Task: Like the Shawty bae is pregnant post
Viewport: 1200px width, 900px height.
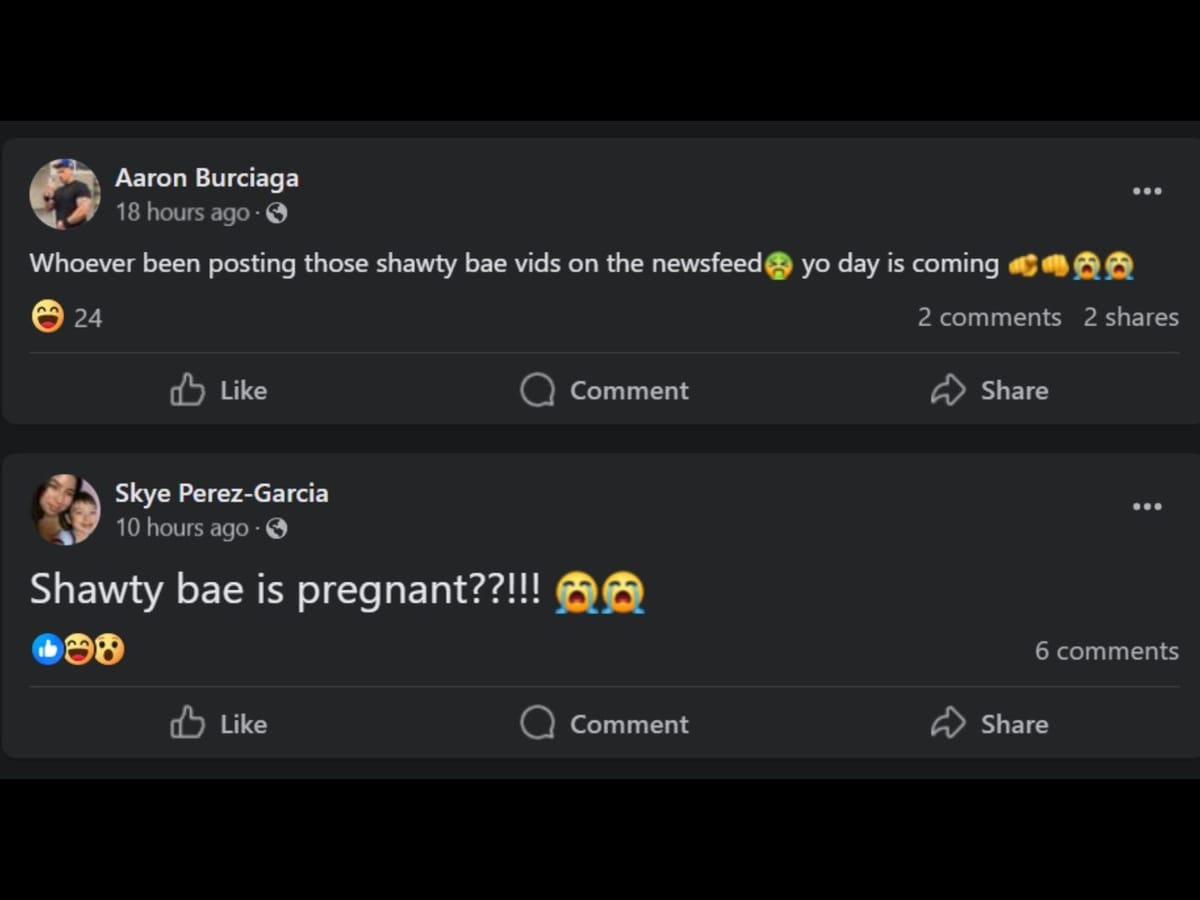Action: point(218,723)
